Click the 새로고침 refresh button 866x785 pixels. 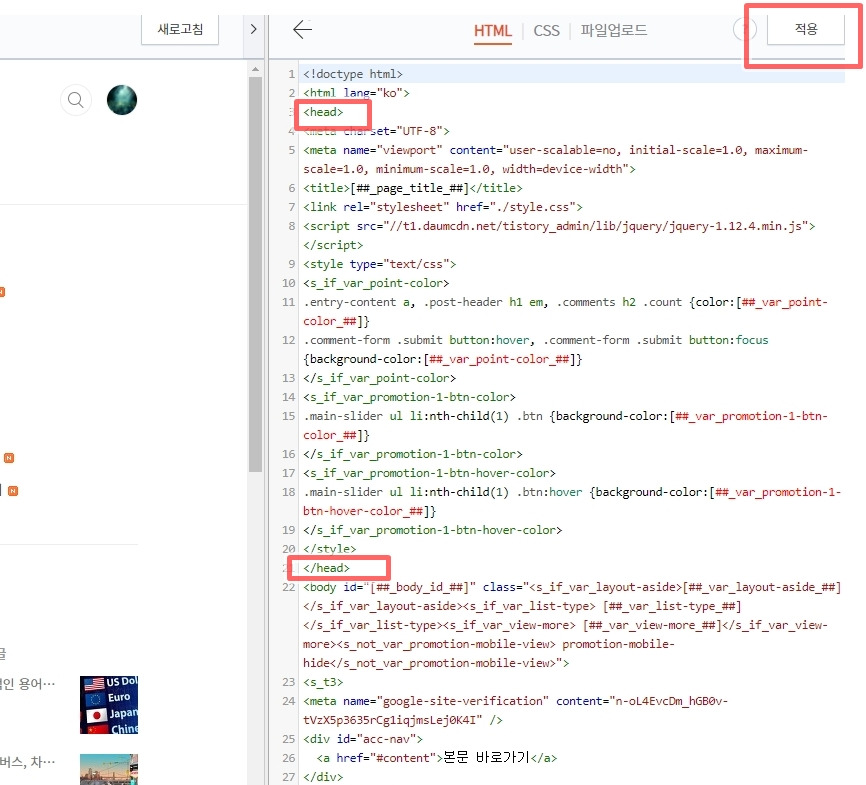180,29
